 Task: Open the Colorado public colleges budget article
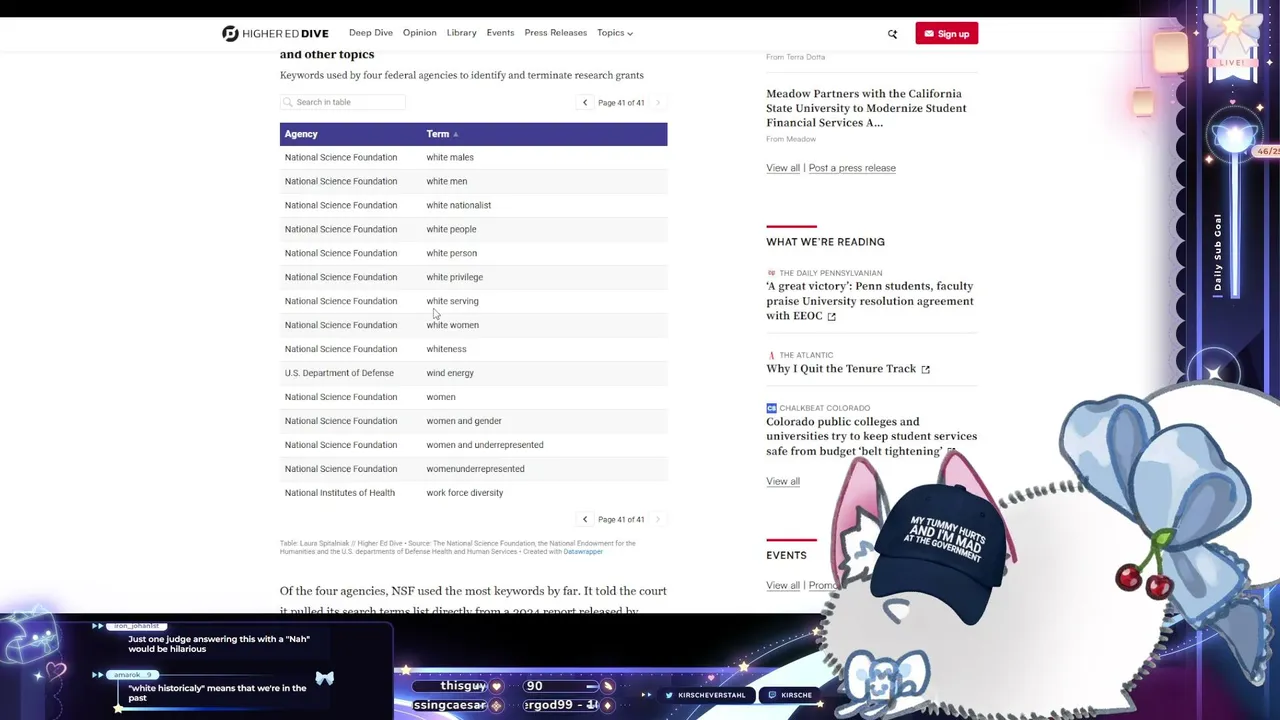(x=872, y=436)
